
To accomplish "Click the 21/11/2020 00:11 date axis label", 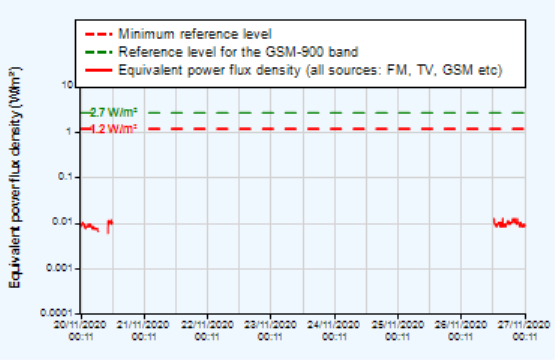I will (x=144, y=330).
